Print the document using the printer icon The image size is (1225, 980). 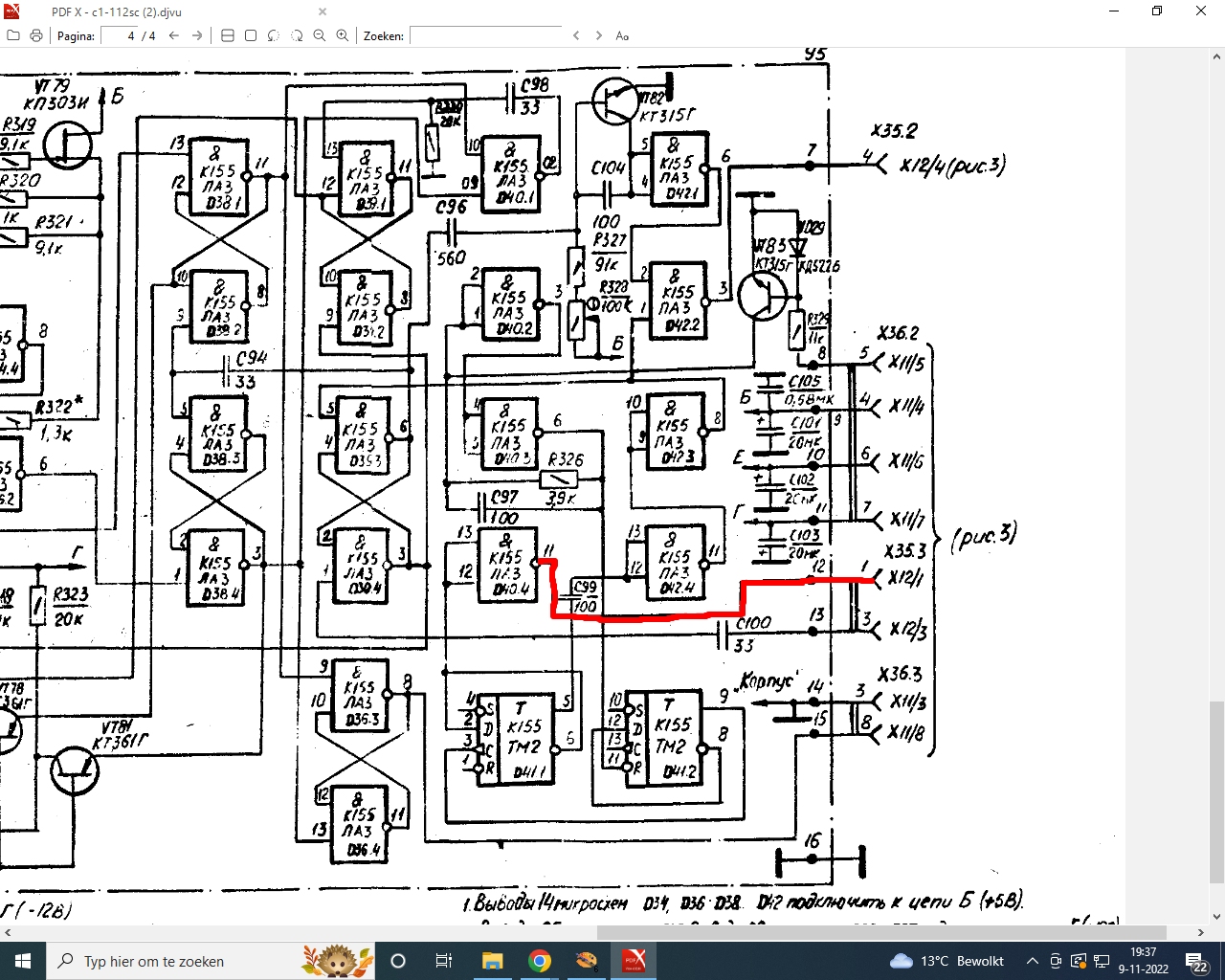click(x=36, y=35)
